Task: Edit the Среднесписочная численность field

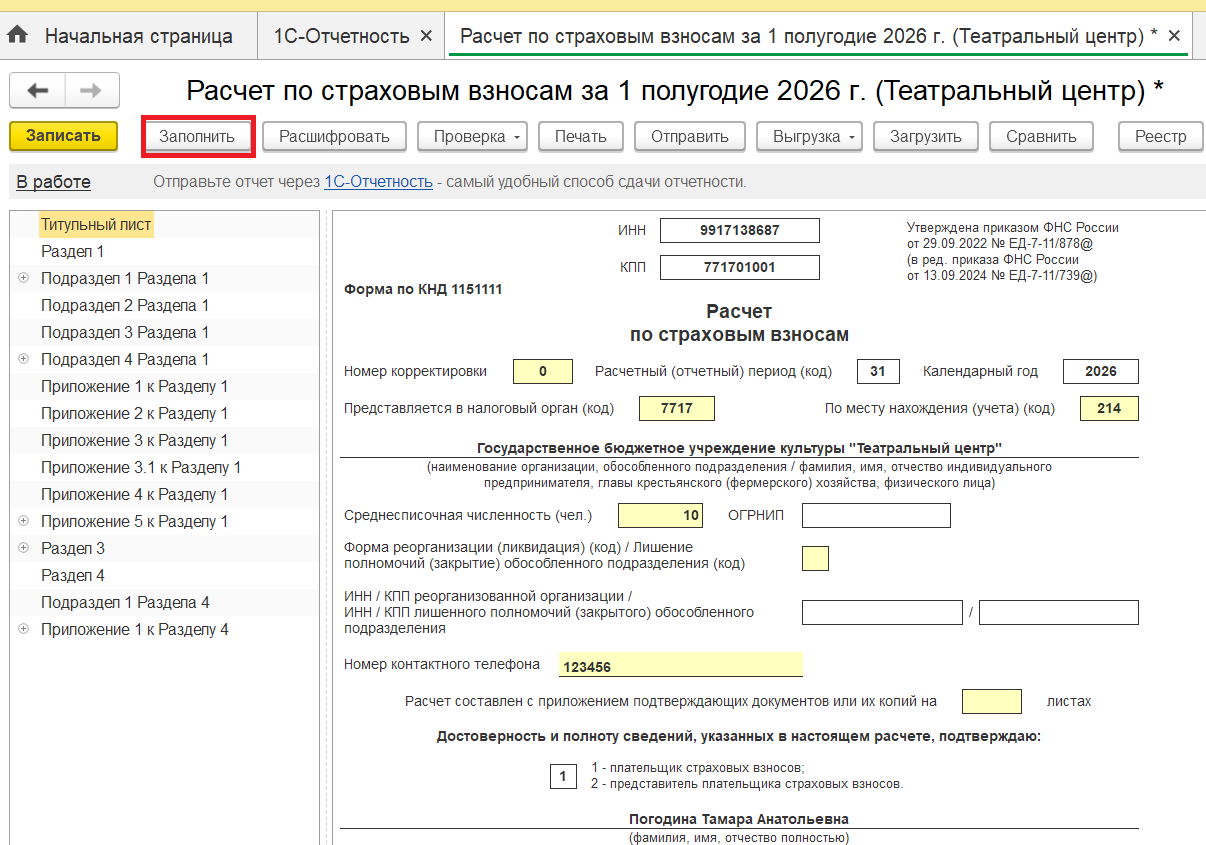Action: [661, 515]
